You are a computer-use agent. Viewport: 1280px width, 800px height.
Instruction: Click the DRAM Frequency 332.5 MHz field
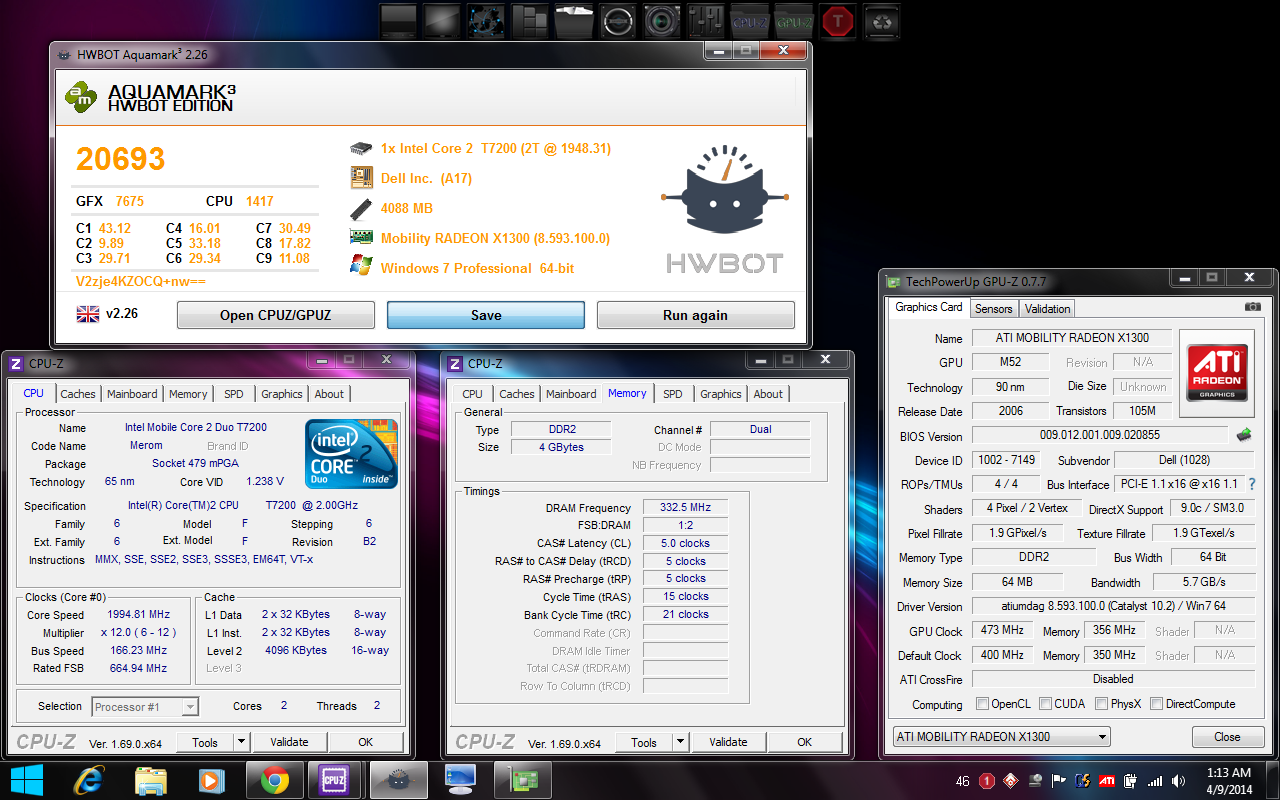coord(685,508)
